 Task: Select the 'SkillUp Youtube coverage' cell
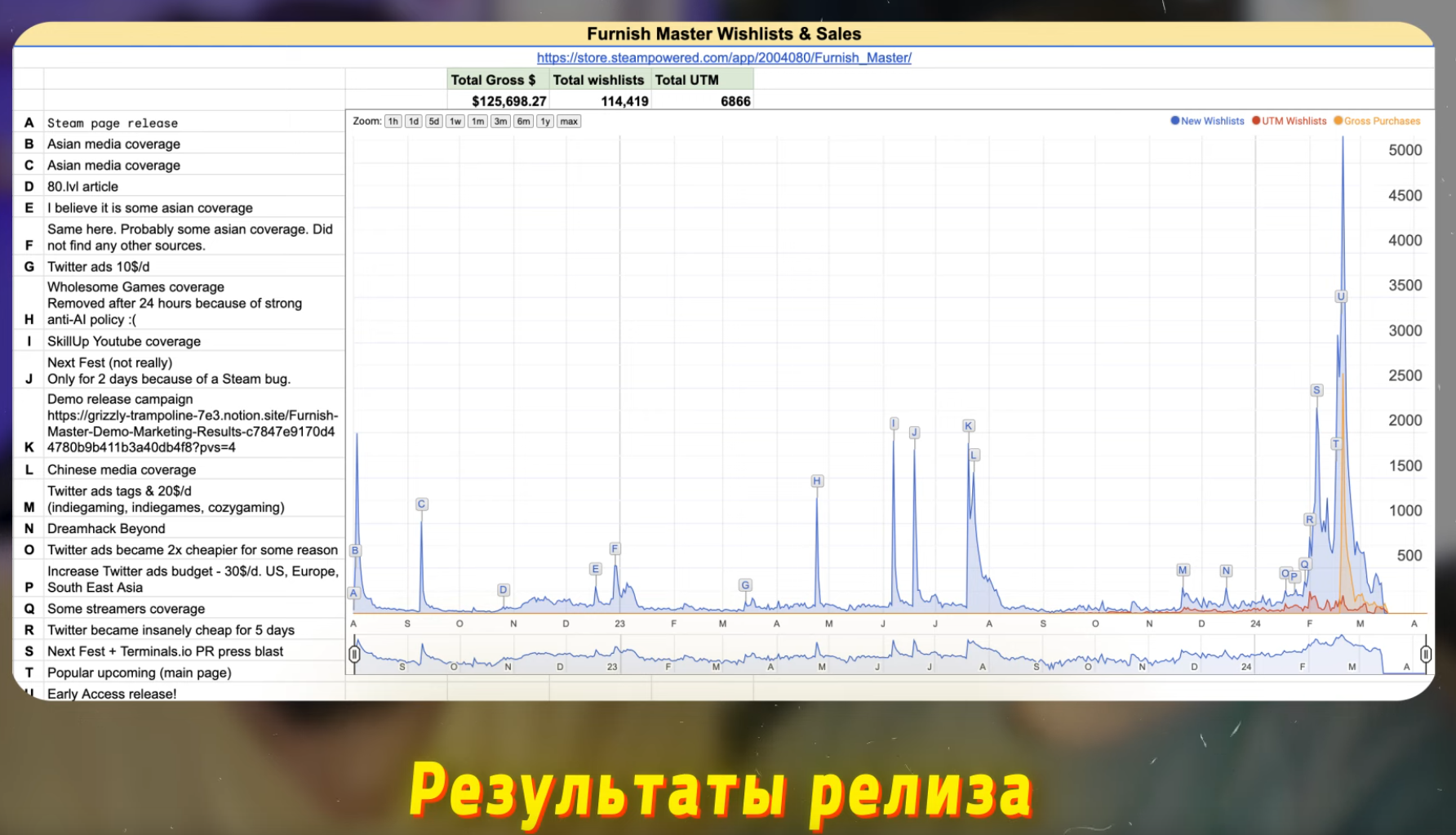tap(194, 341)
